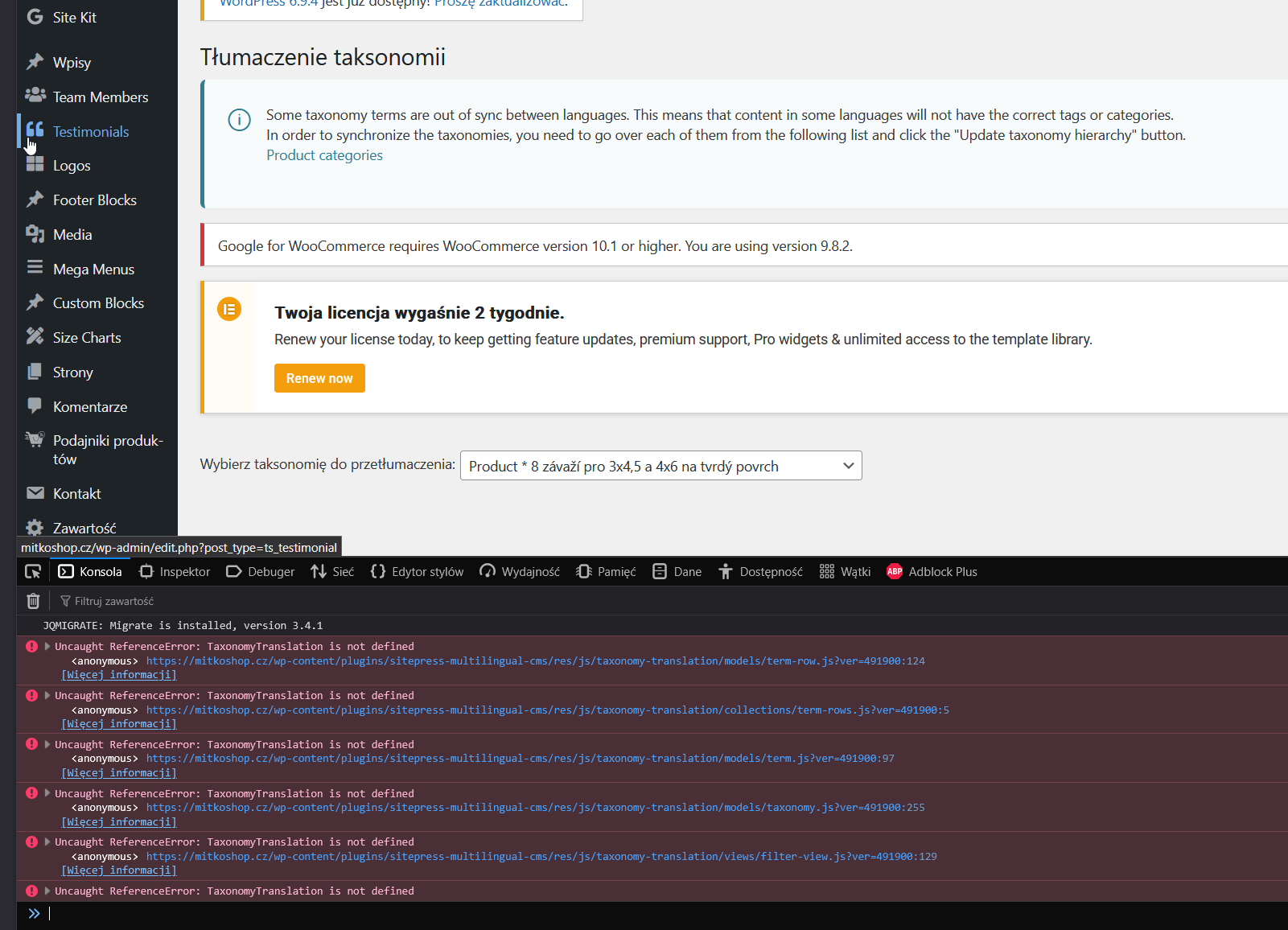The height and width of the screenshot is (930, 1288).
Task: Activate the devtools element picker icon
Action: pos(33,572)
